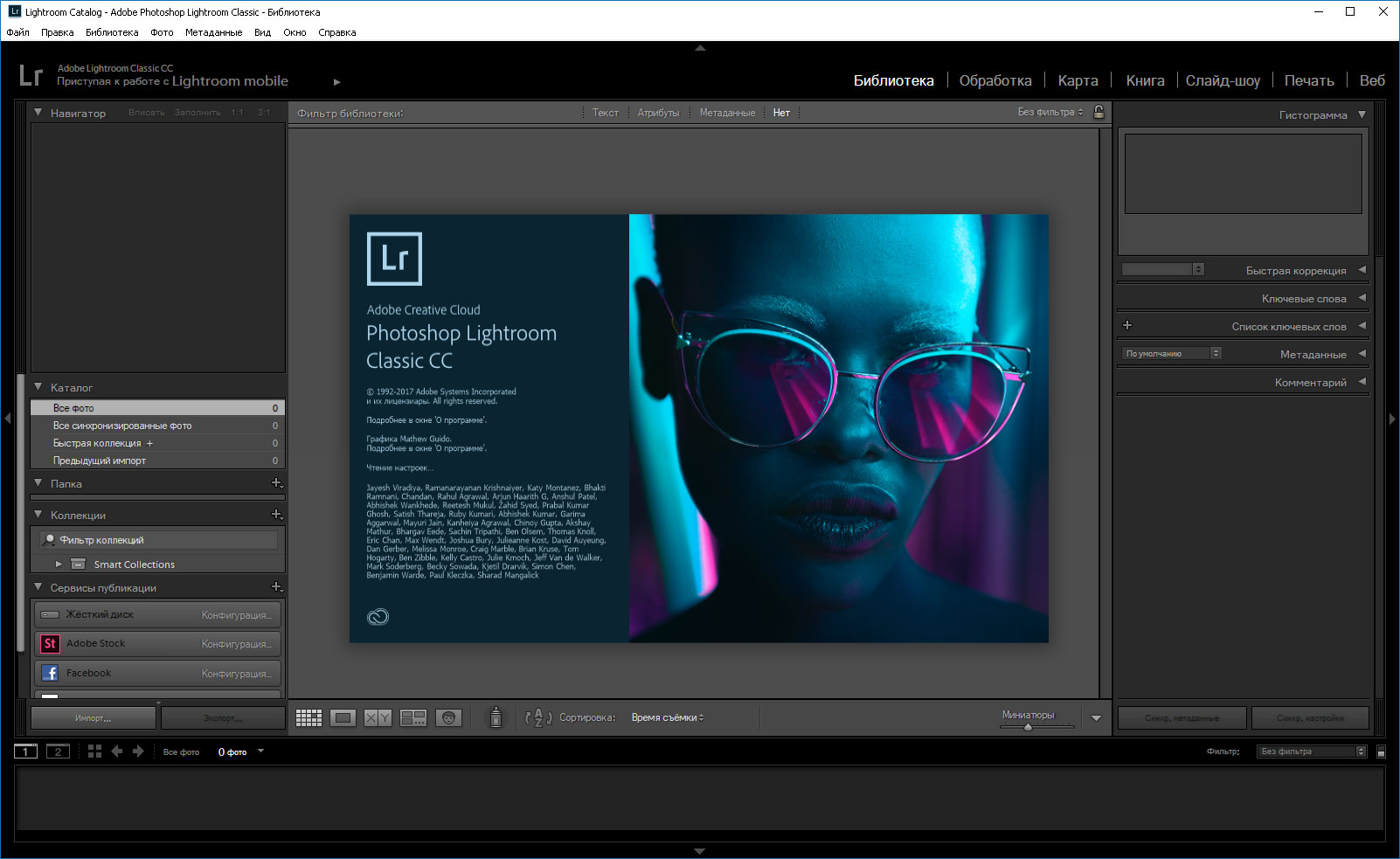Open the Слайд-шоу module

[x=1223, y=80]
